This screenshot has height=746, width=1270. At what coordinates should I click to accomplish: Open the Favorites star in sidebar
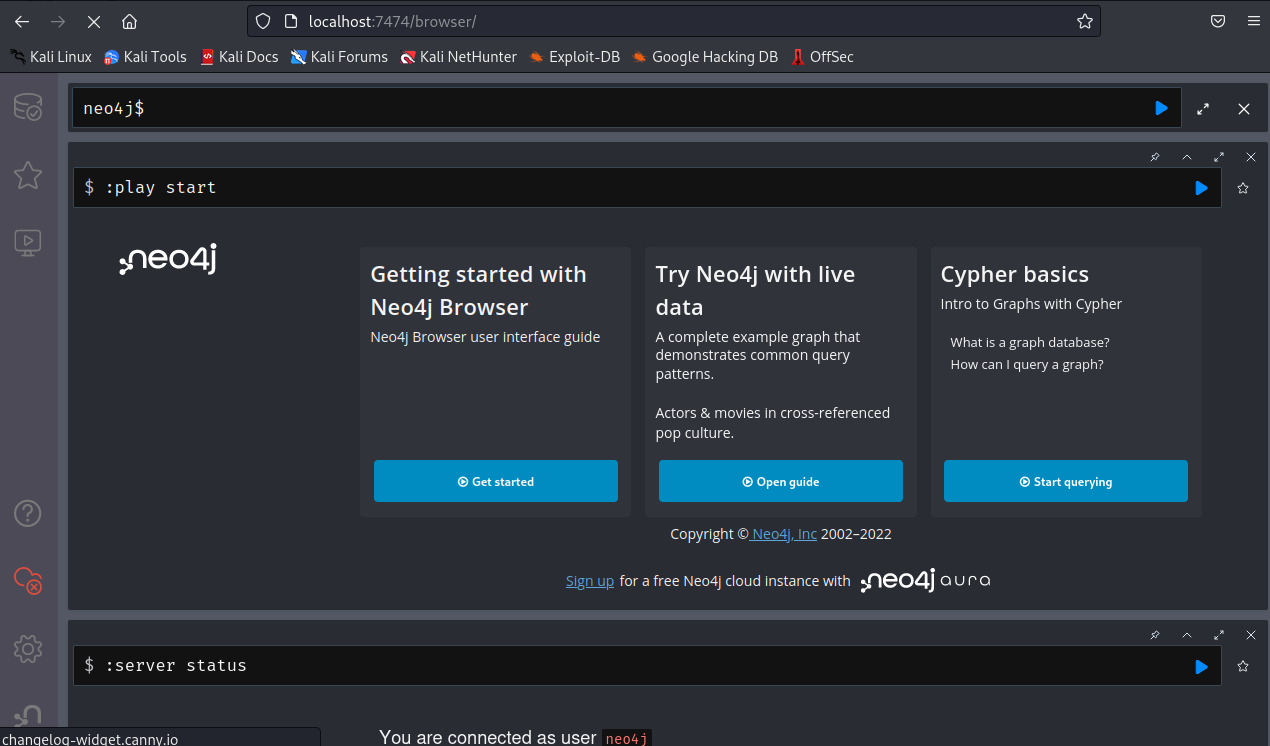(x=28, y=175)
